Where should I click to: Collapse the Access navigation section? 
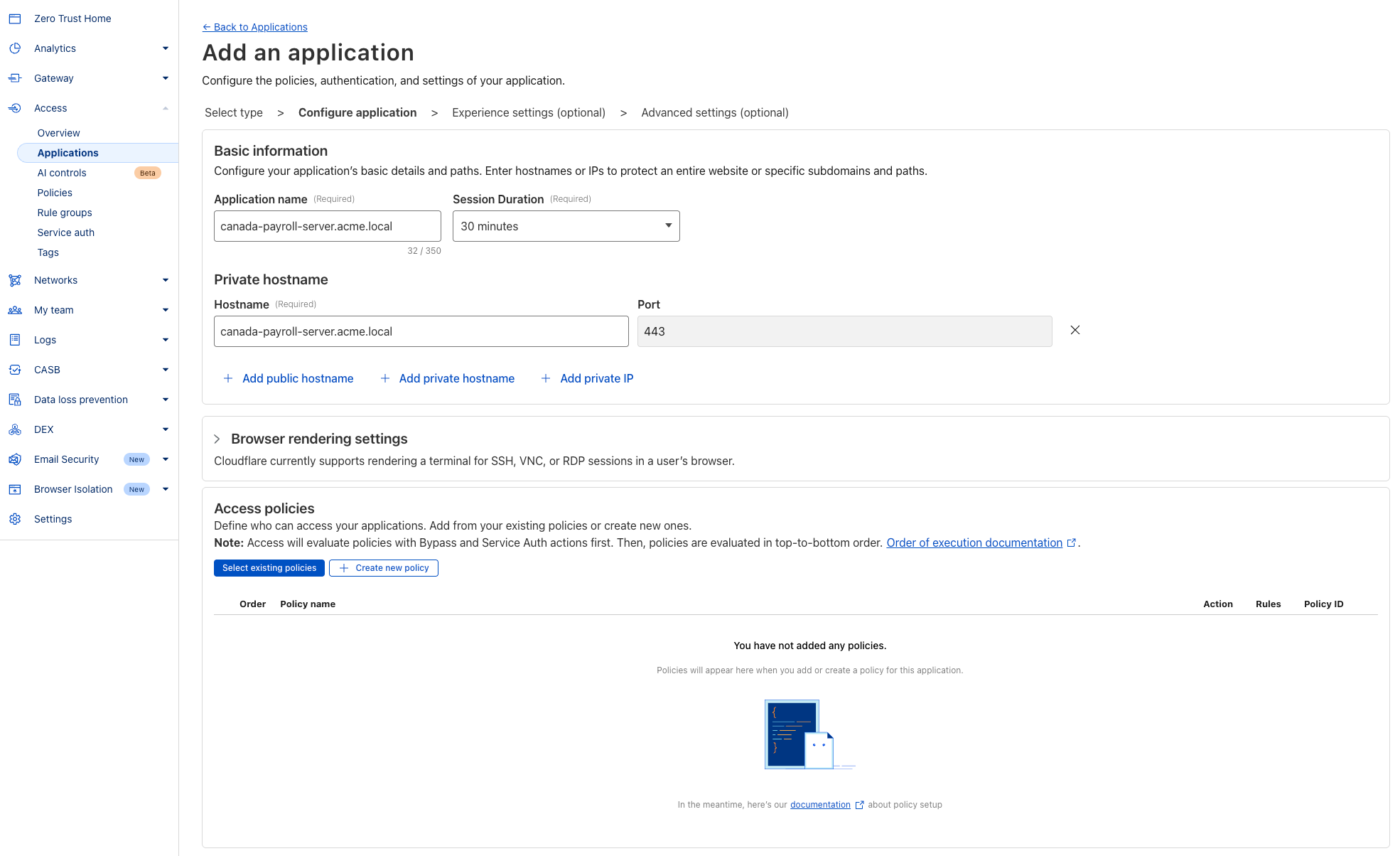pos(166,107)
